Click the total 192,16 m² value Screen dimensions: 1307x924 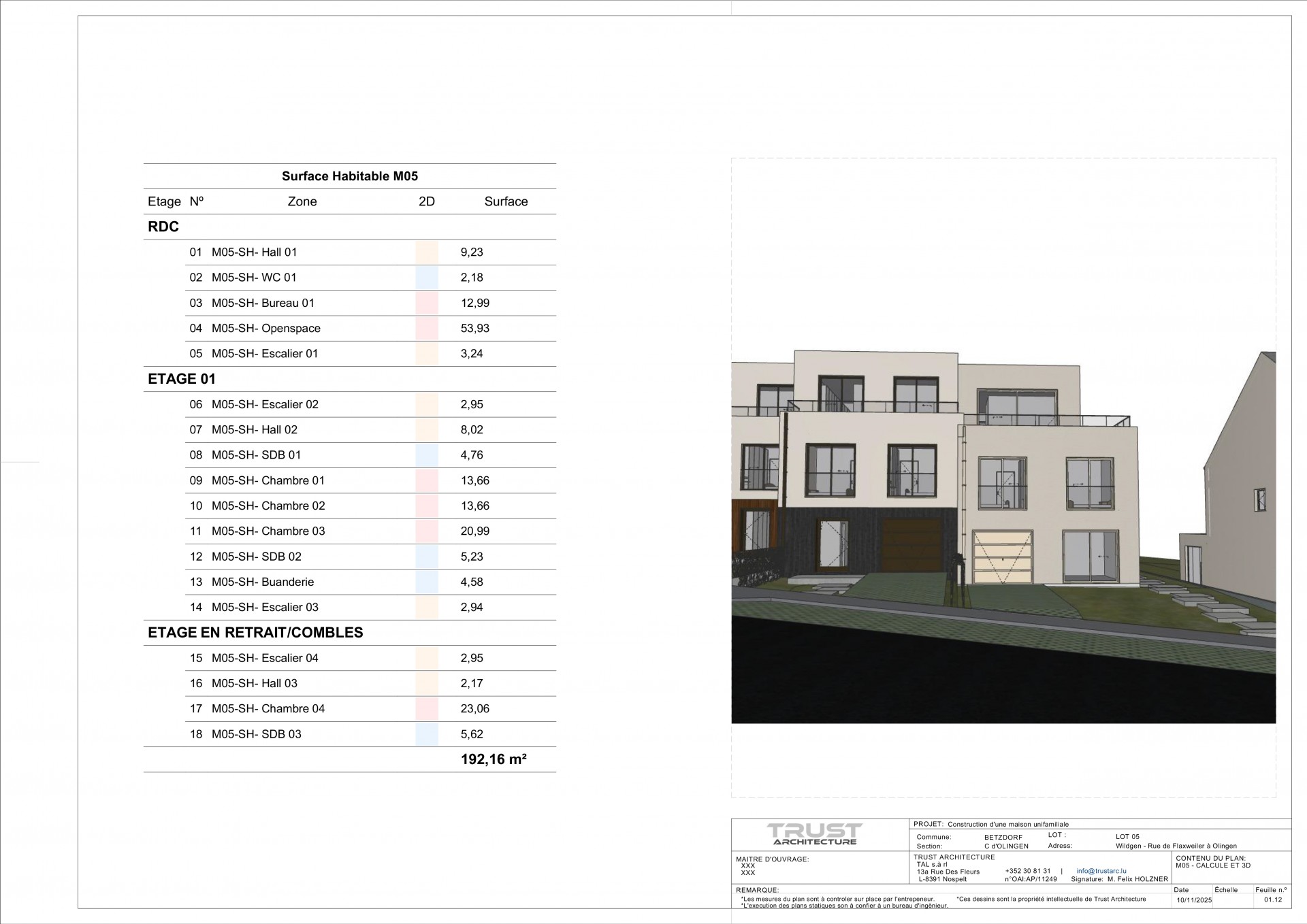pyautogui.click(x=494, y=760)
